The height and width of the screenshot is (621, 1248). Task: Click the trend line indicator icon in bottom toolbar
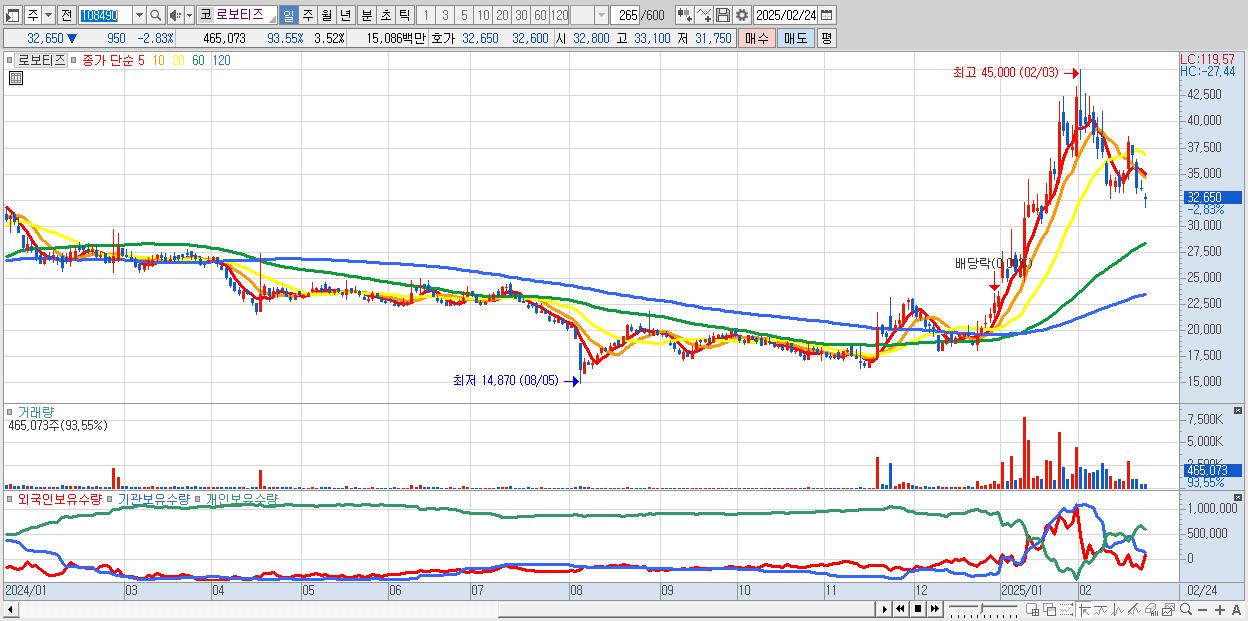pos(1101,610)
